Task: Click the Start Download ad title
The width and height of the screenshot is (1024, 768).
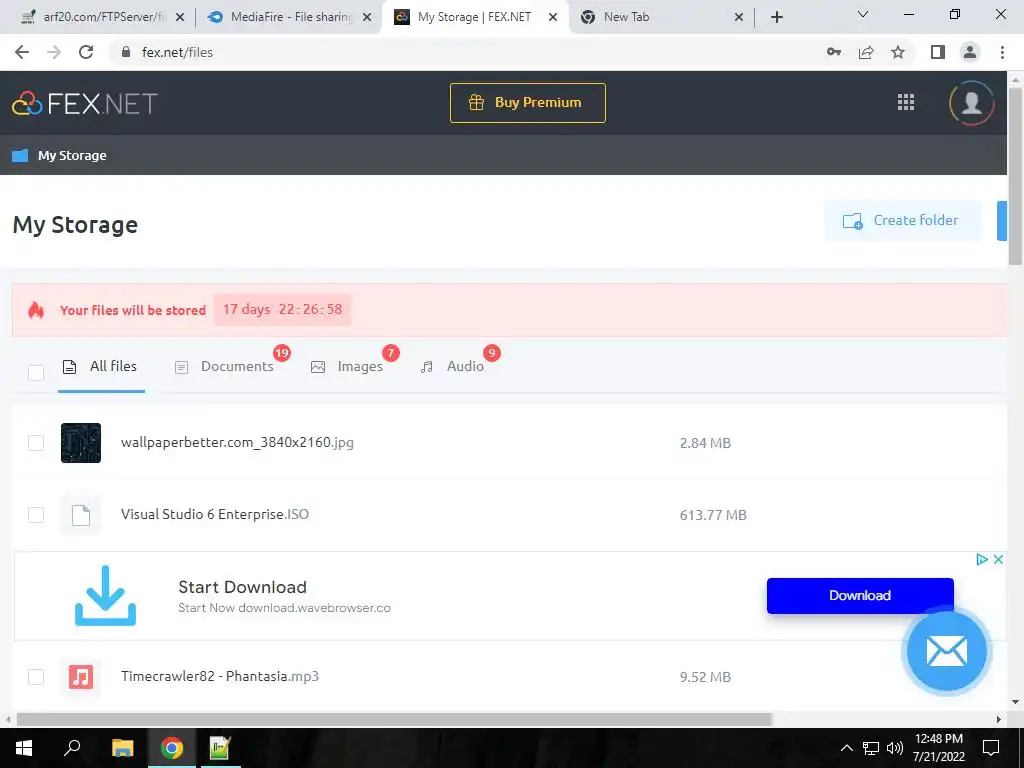Action: point(242,587)
